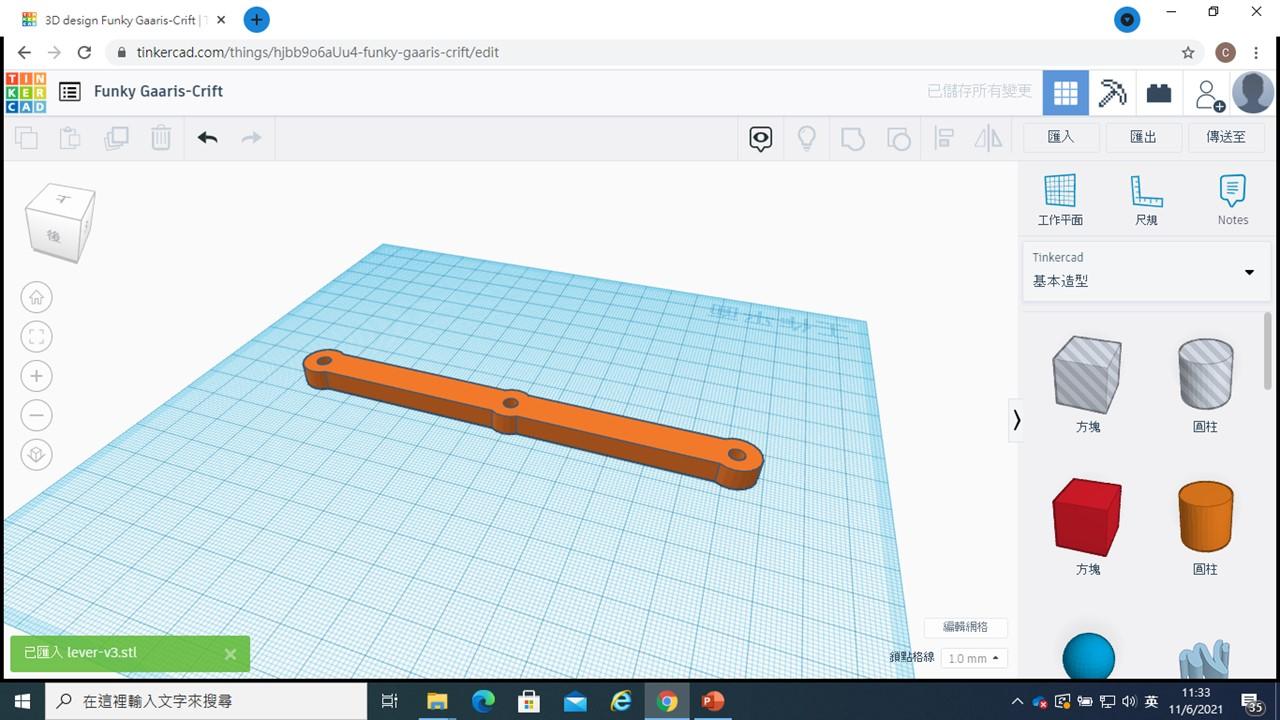Viewport: 1280px width, 720px height.
Task: Click the Home view button
Action: (37, 297)
